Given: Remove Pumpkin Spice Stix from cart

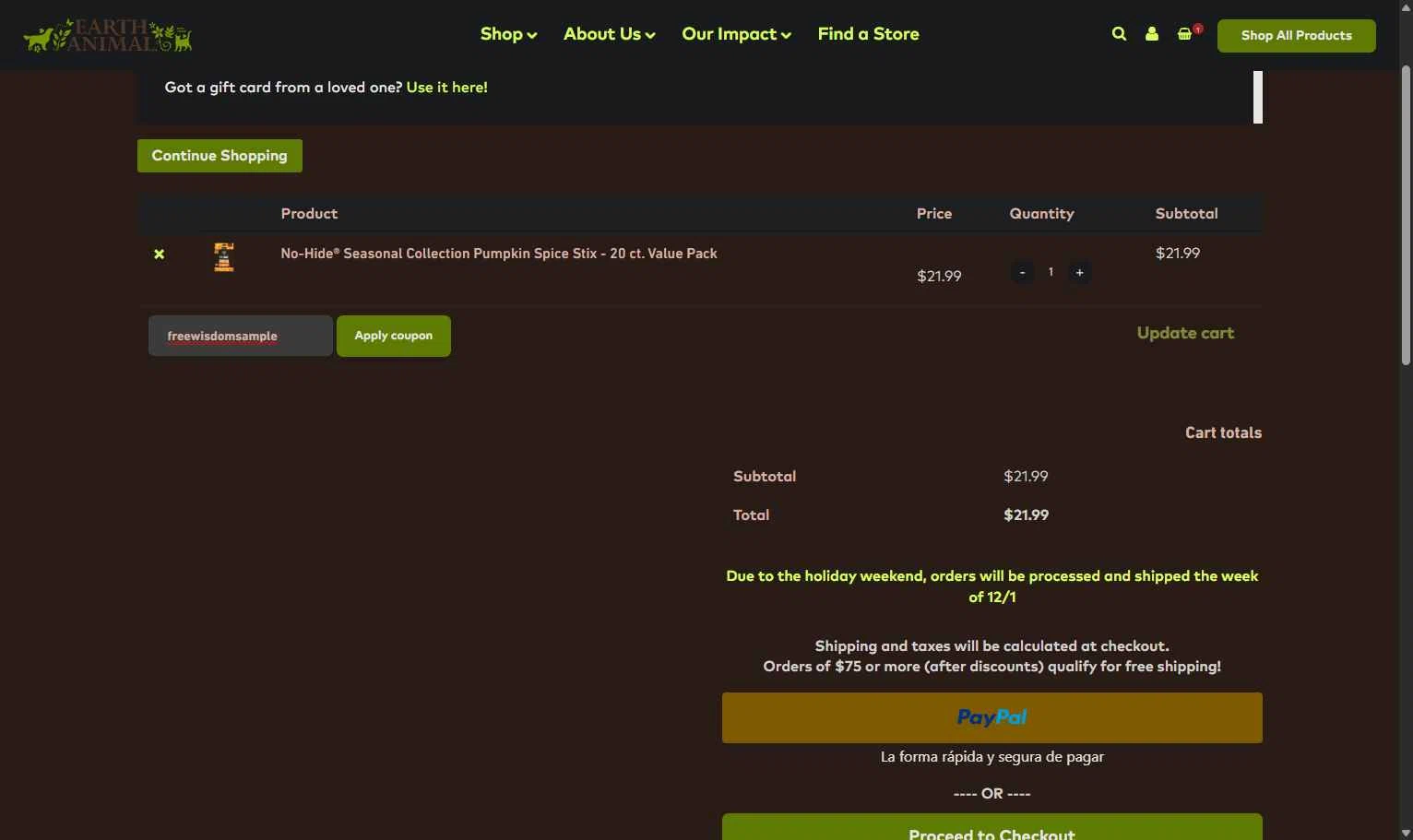Looking at the screenshot, I should click(159, 254).
